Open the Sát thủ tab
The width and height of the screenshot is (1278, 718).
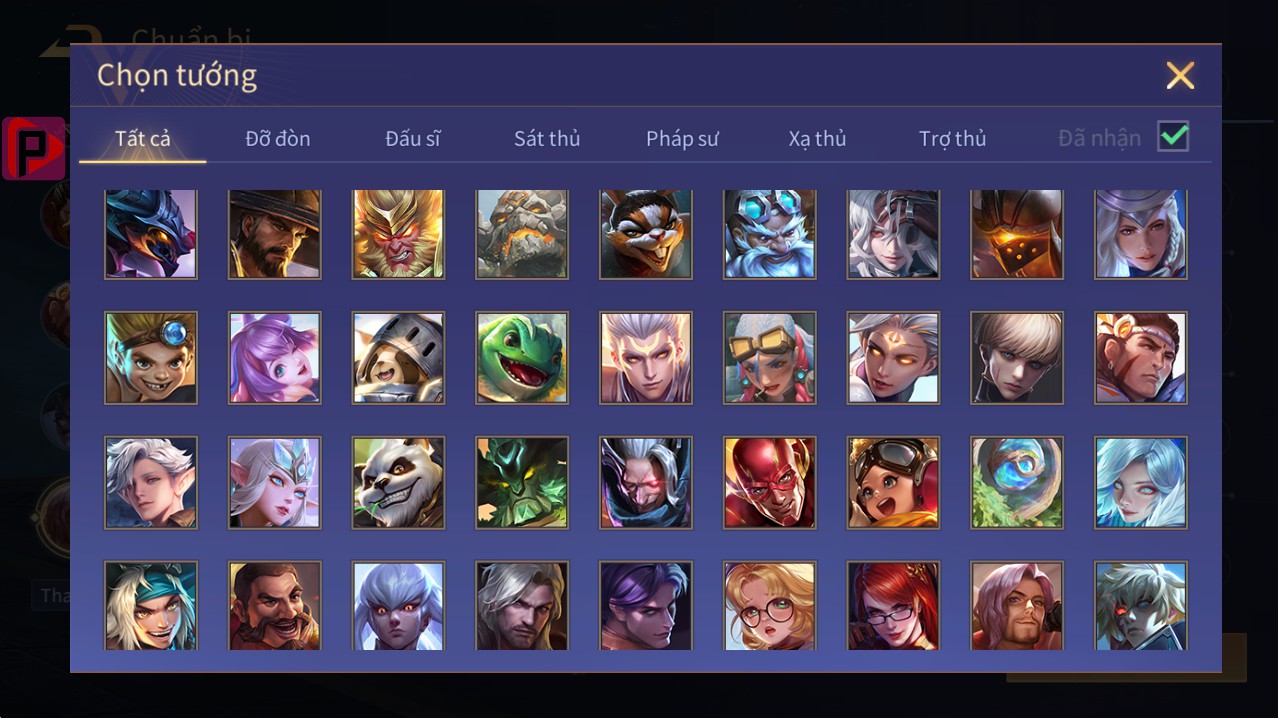[547, 139]
